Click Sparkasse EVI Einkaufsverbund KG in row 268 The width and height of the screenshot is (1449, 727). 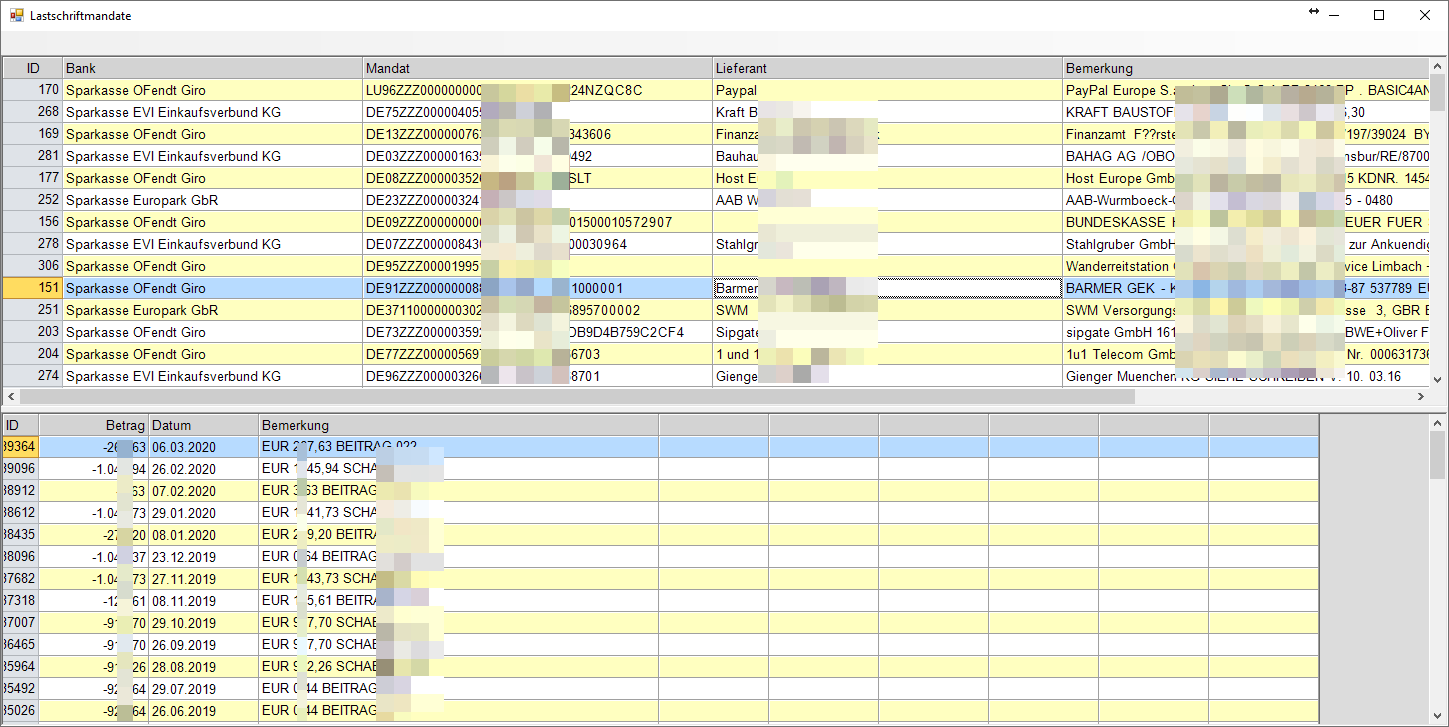click(x=213, y=112)
